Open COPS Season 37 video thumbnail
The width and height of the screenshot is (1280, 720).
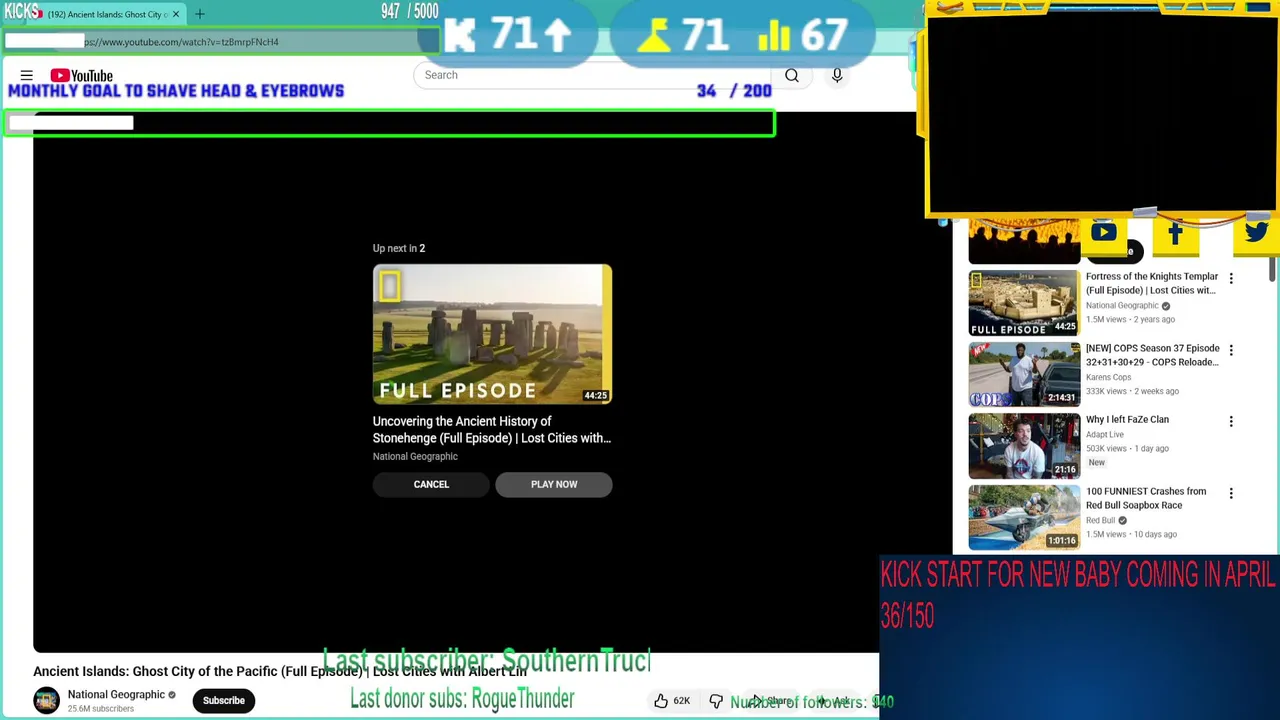[x=1024, y=375]
